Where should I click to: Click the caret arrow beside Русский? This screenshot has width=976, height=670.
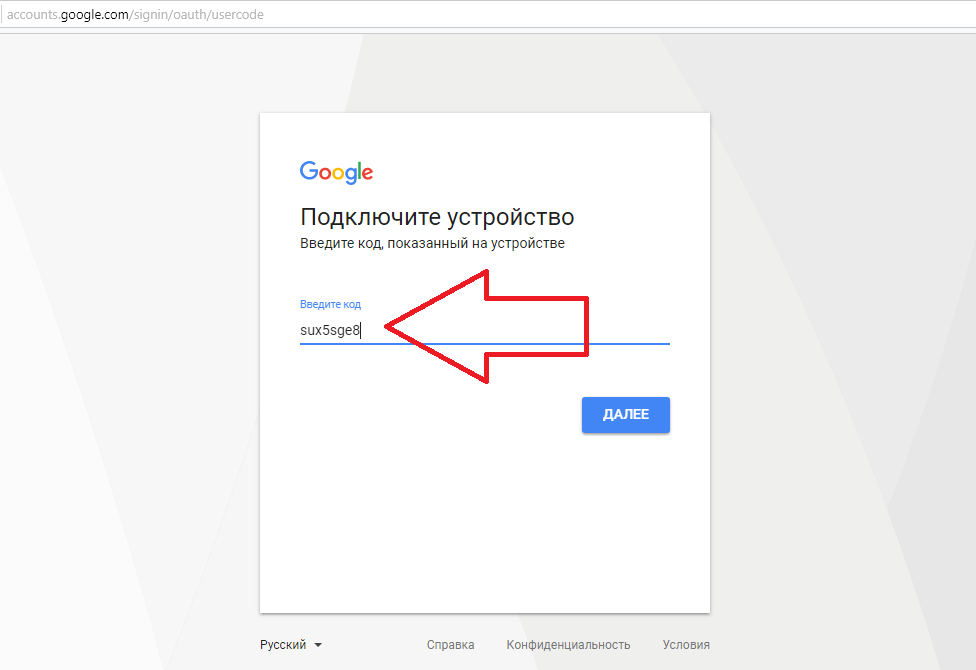coord(318,646)
